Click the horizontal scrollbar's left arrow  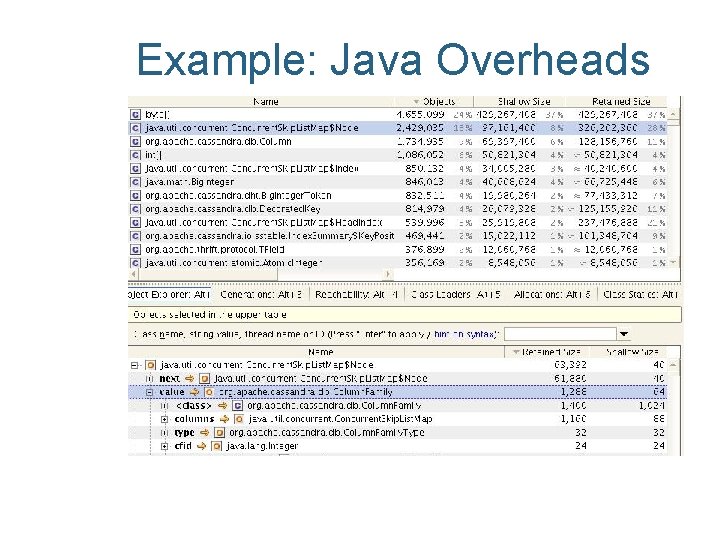pos(134,274)
